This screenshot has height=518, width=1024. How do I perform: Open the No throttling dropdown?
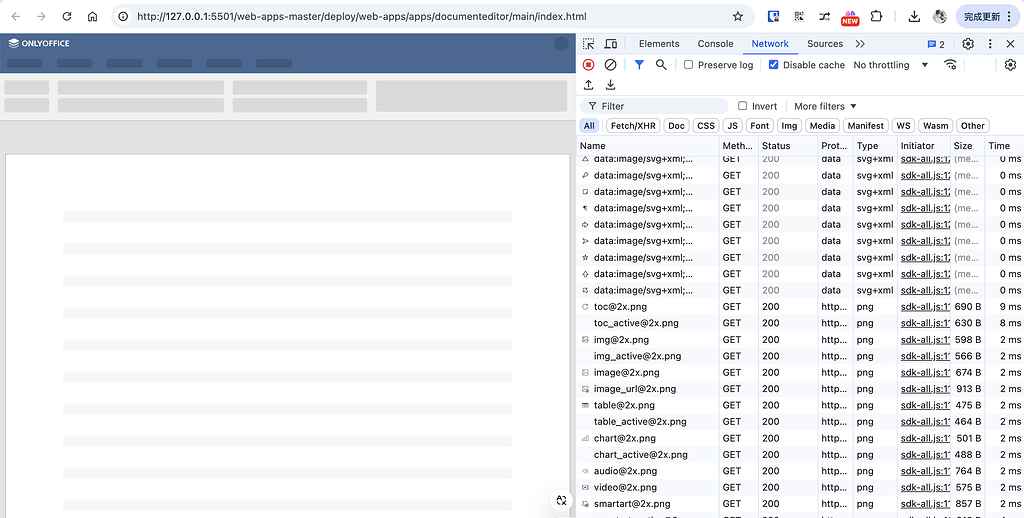click(891, 65)
